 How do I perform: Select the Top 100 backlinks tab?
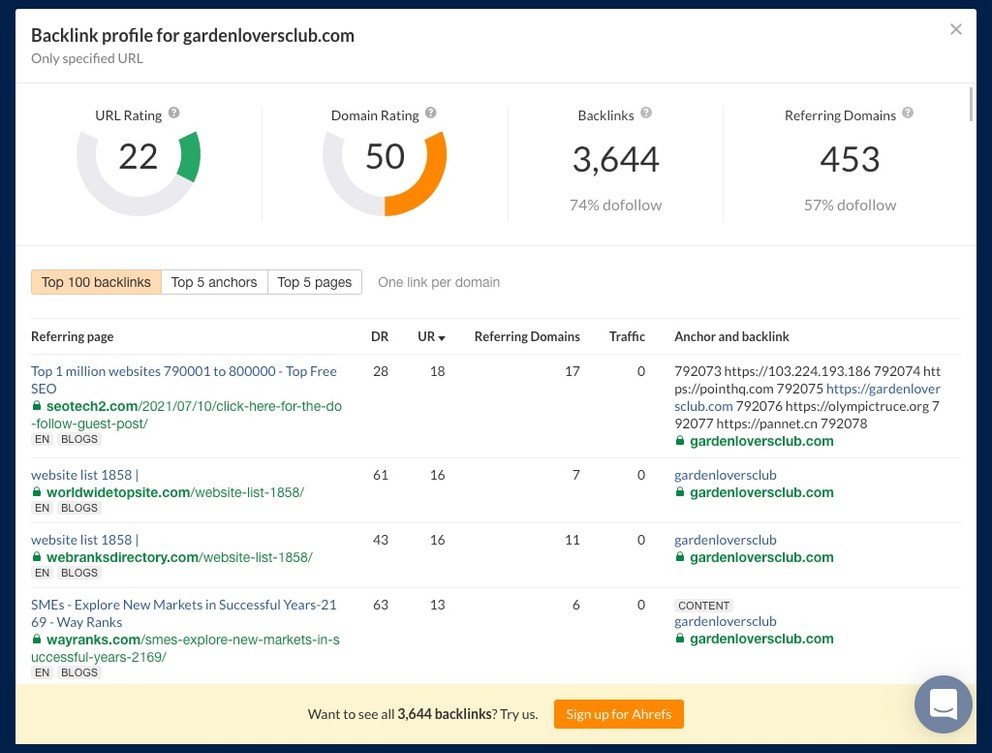coord(96,282)
